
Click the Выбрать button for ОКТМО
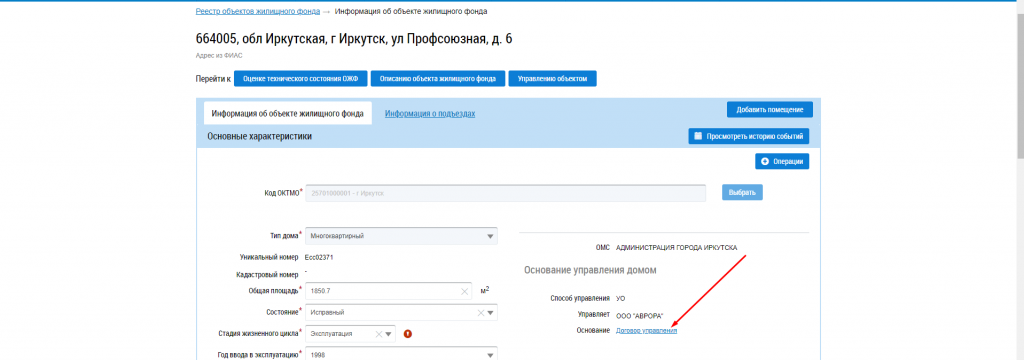tap(742, 193)
